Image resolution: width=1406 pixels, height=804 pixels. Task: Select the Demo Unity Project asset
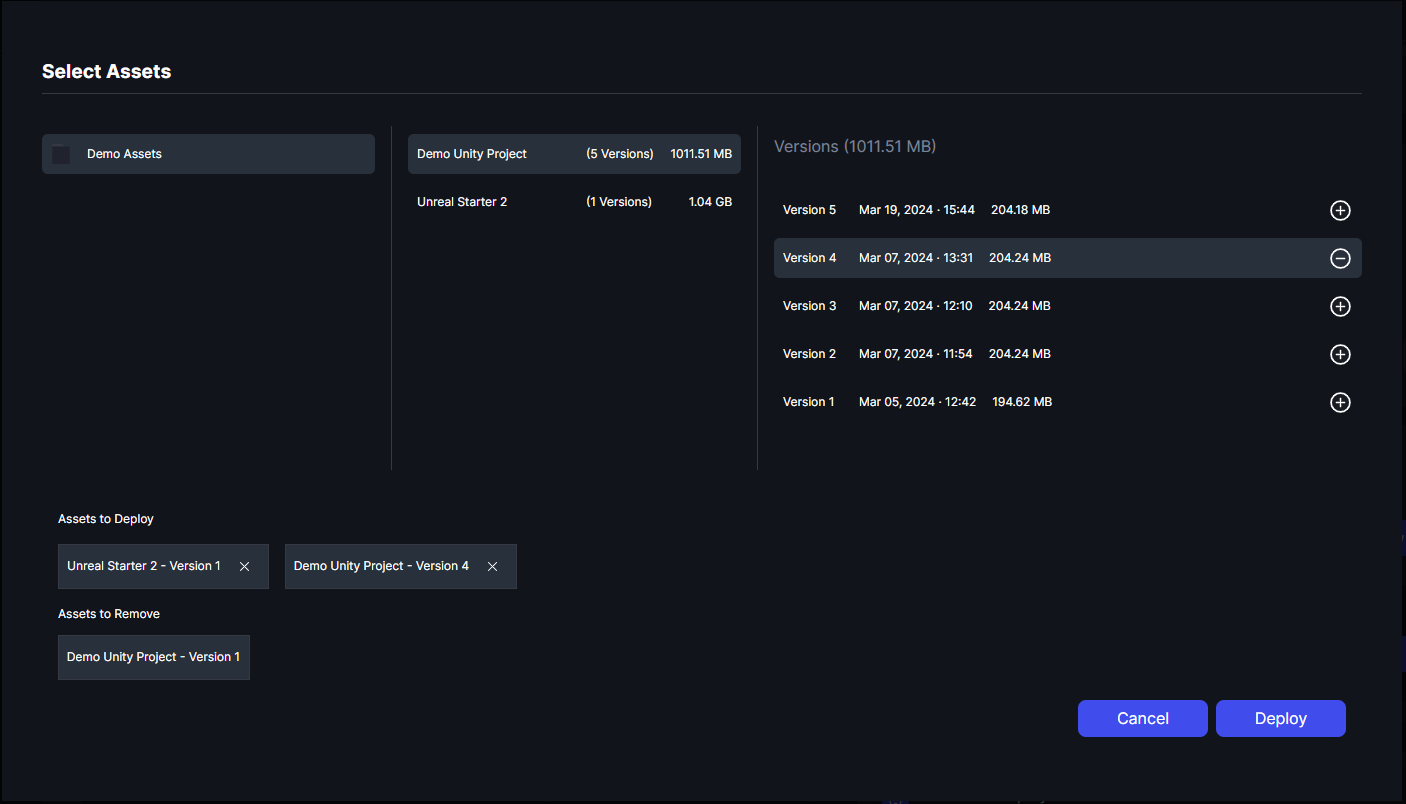point(574,154)
